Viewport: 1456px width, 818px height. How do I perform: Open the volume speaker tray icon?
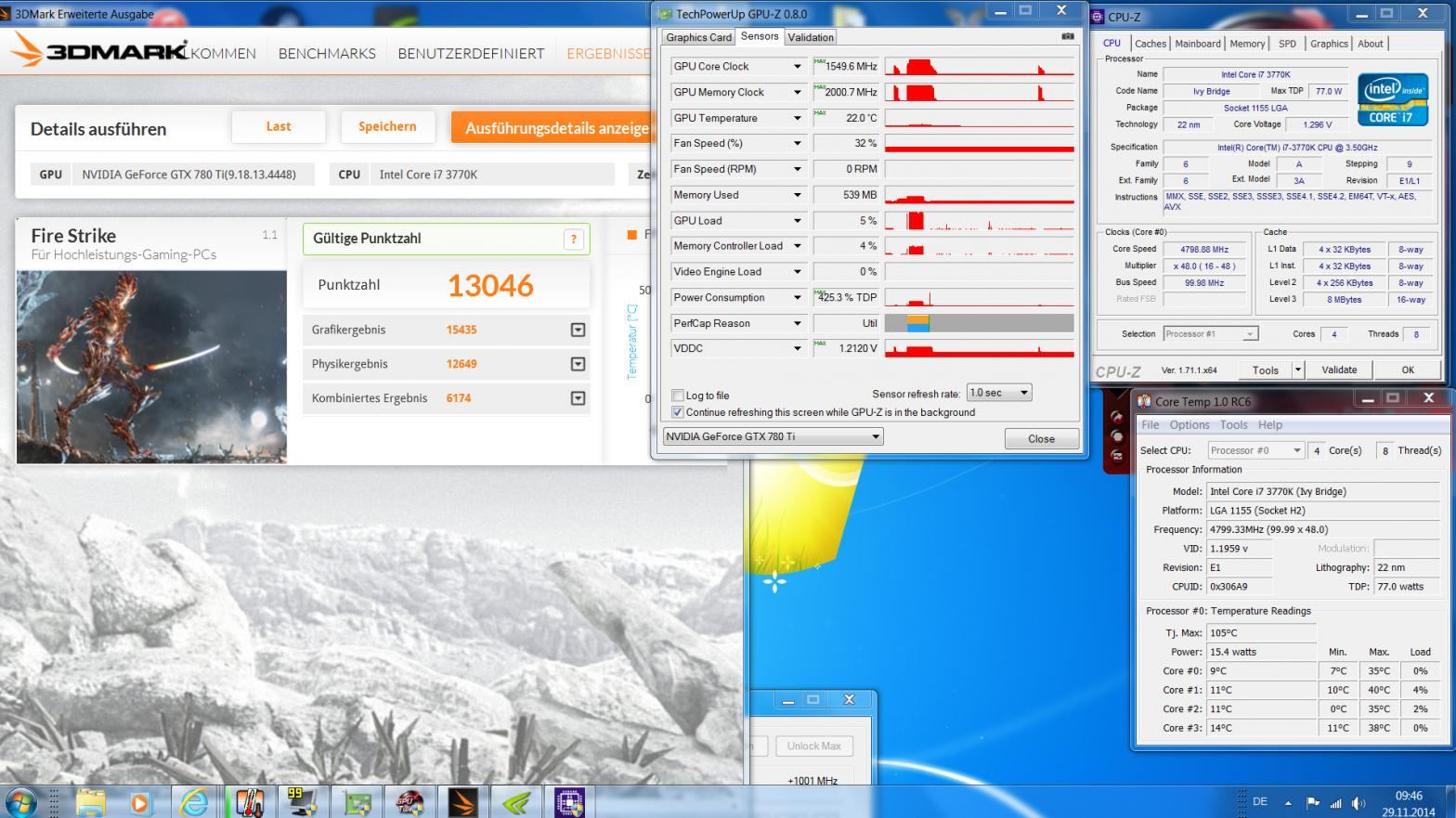coord(1358,802)
